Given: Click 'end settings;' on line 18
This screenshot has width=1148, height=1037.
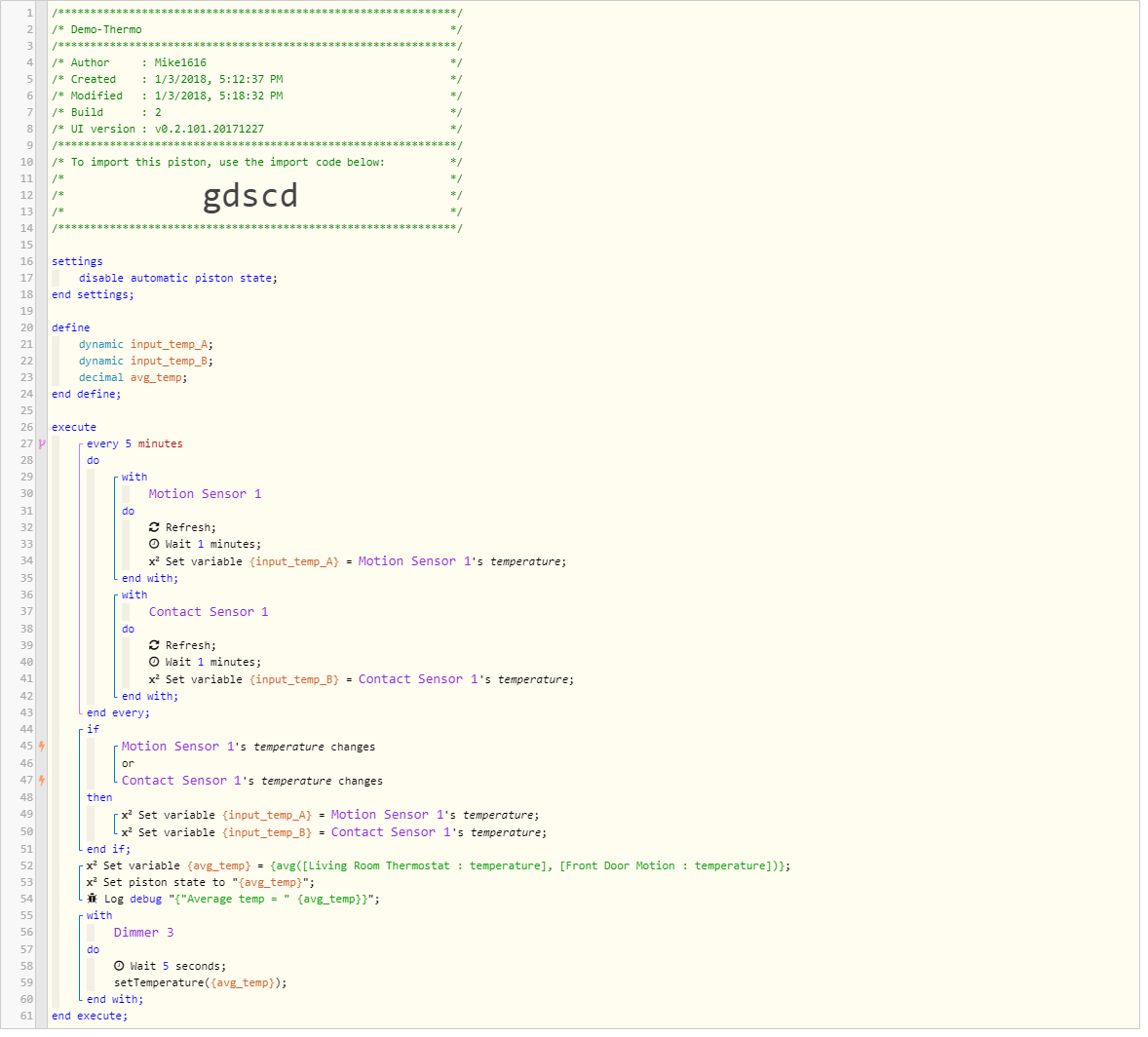Looking at the screenshot, I should (x=93, y=297).
